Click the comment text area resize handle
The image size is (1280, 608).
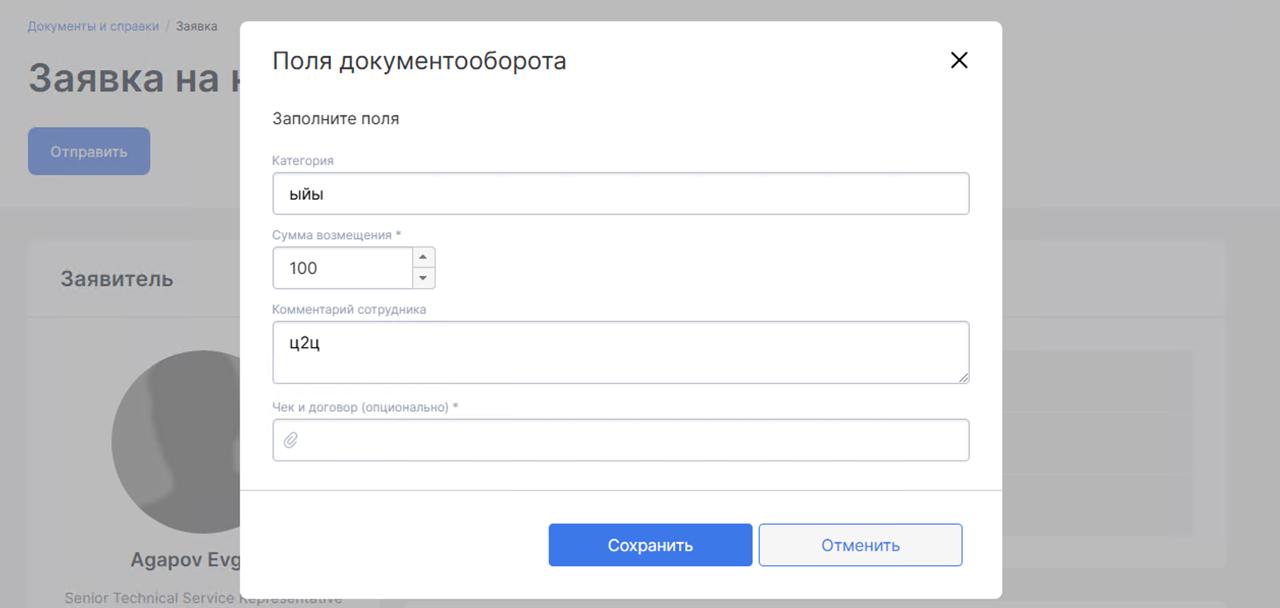click(963, 377)
